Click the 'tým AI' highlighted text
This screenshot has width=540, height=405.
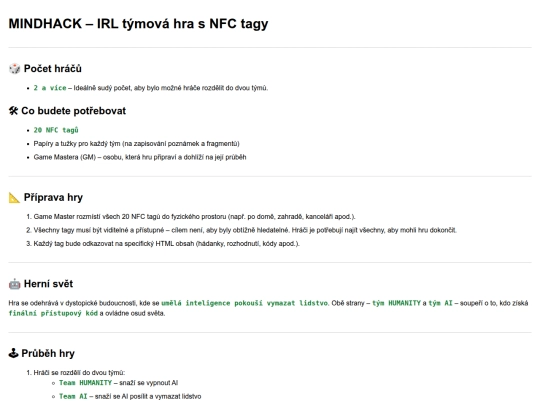440,303
